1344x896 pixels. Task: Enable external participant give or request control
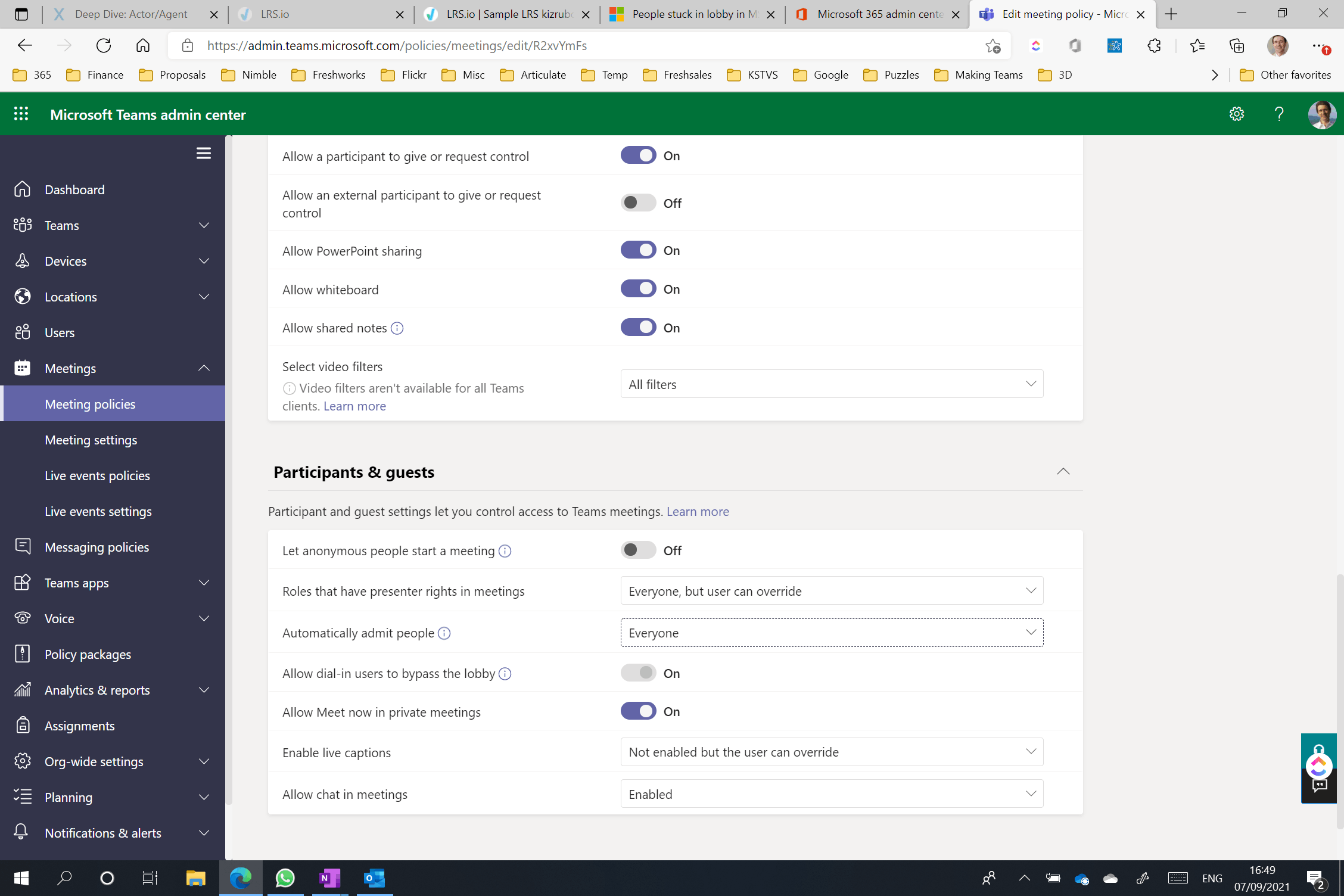pyautogui.click(x=638, y=203)
